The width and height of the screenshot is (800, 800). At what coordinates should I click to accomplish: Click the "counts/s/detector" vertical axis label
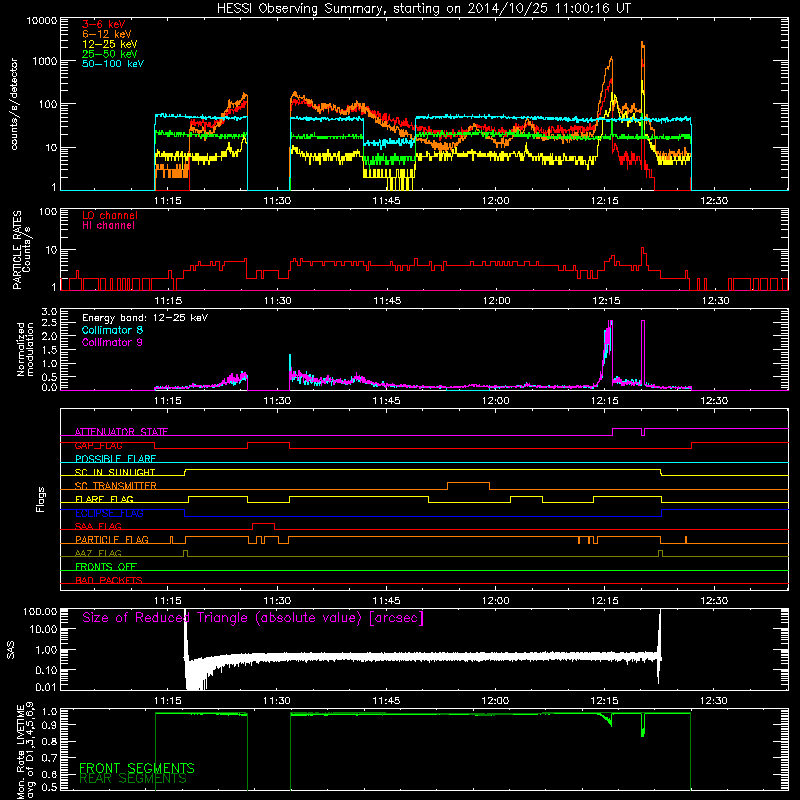pos(14,104)
